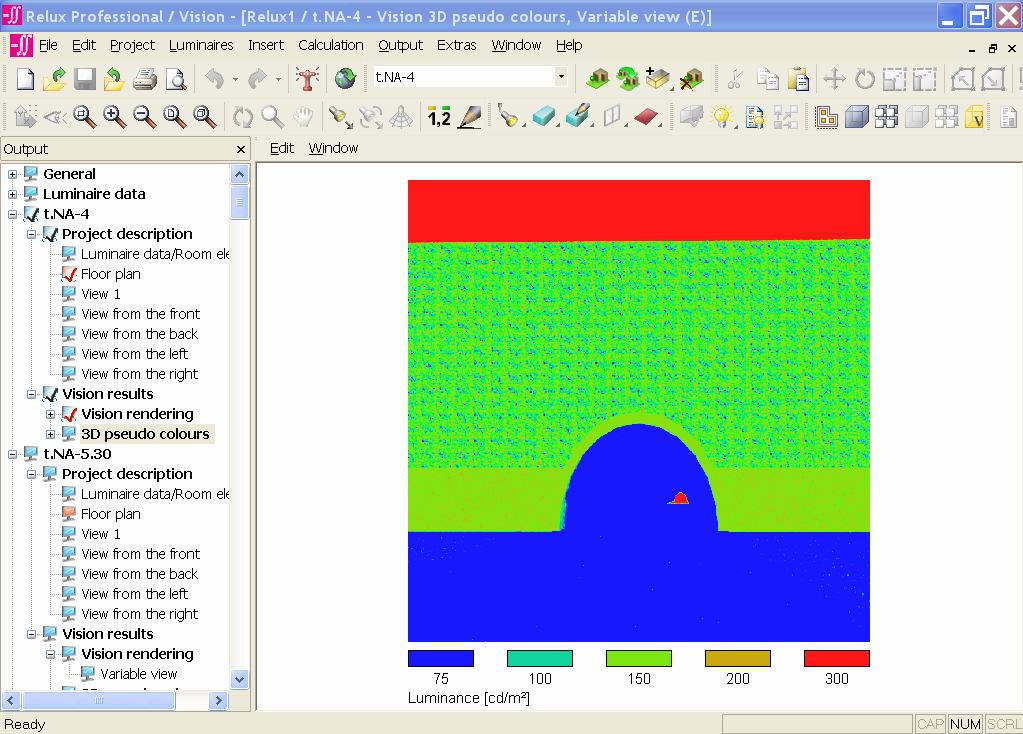Select 'View from the right' under t.NA-5.30

tap(140, 614)
